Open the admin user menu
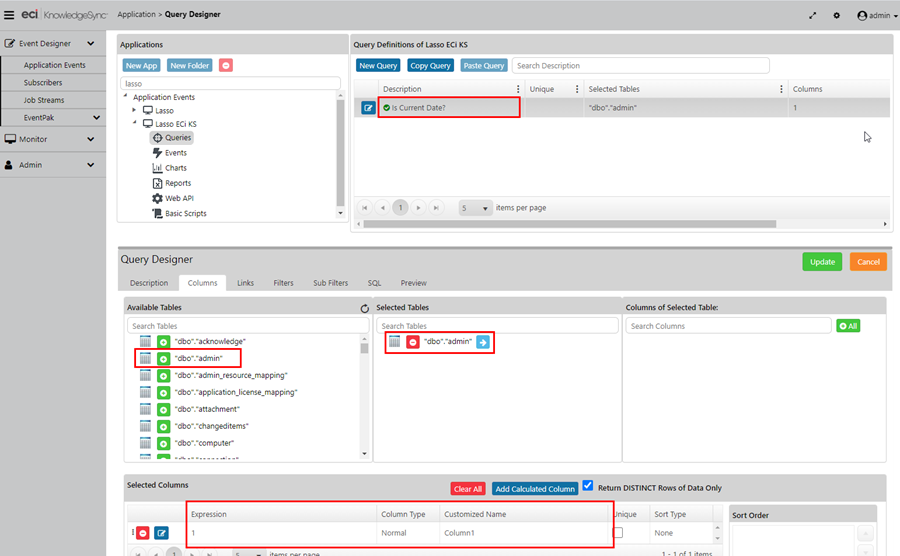Screen dimensions: 900x556 877,15
